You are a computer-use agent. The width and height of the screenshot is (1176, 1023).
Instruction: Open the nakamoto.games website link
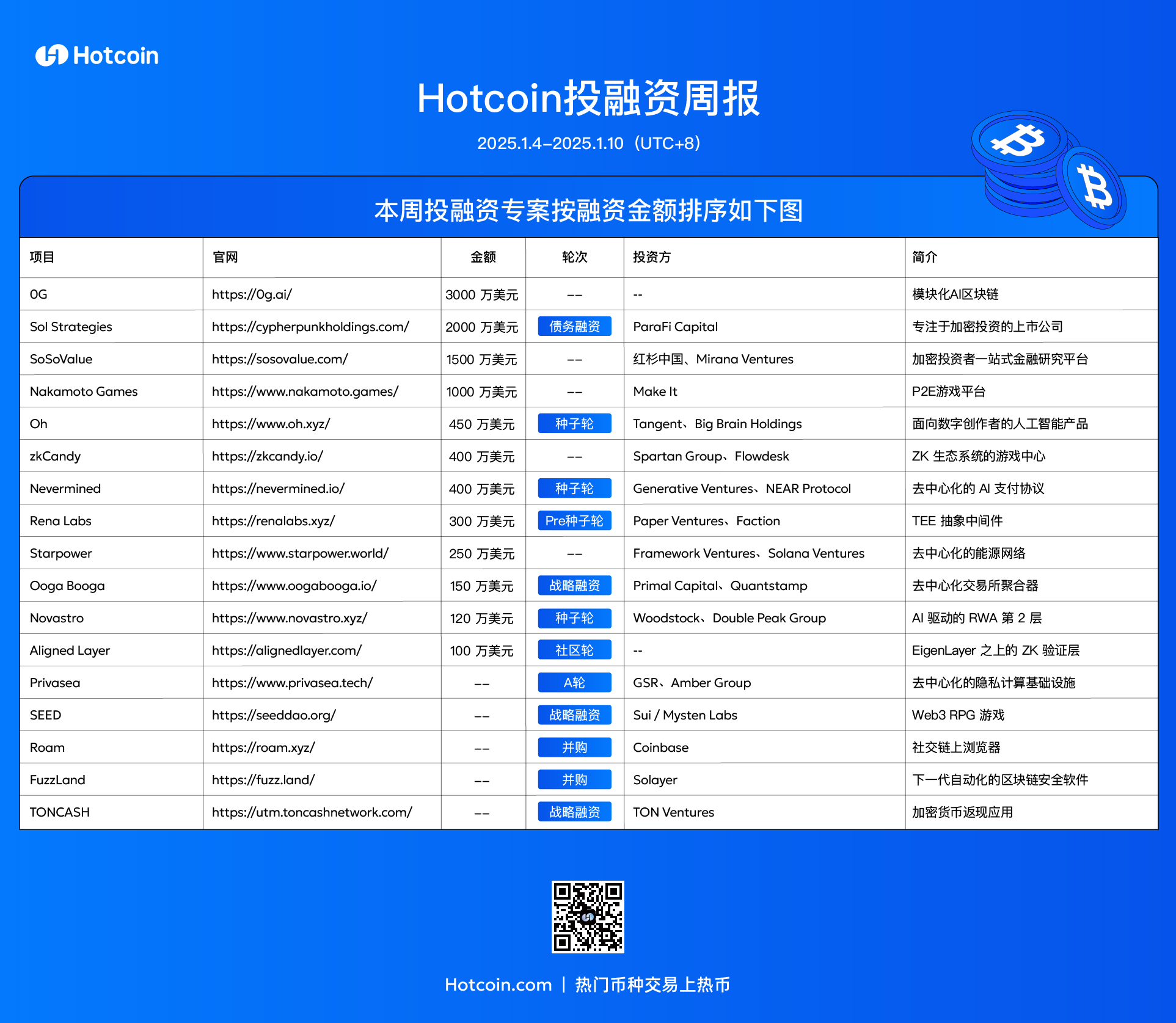tap(305, 391)
